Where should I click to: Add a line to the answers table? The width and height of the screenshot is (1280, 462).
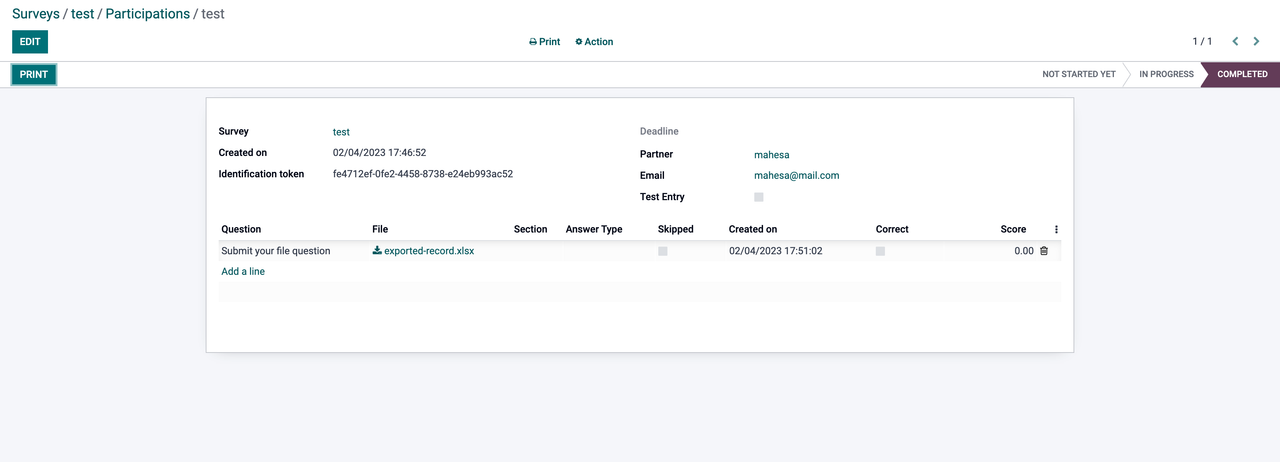point(243,271)
